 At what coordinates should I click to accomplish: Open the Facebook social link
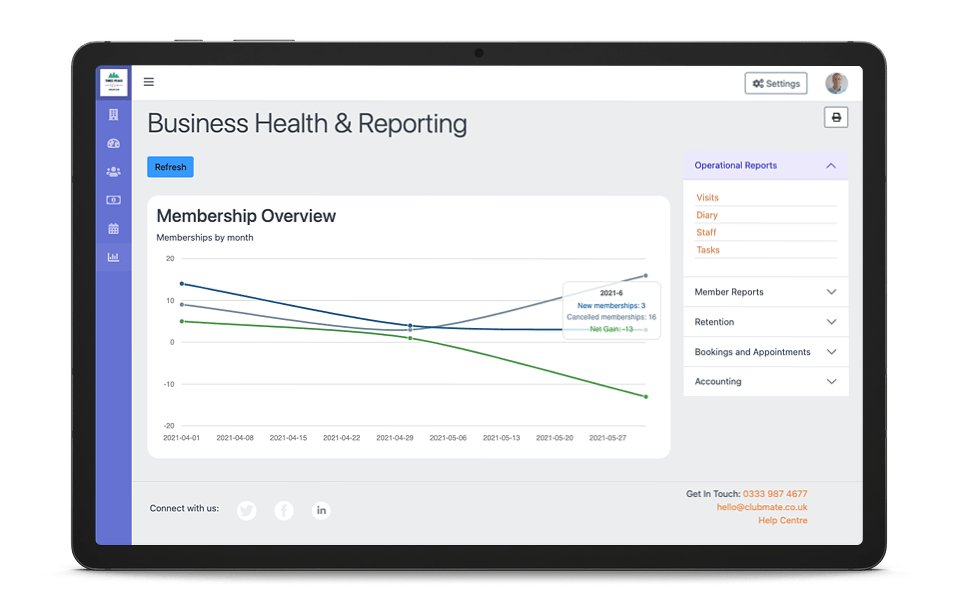[x=284, y=511]
